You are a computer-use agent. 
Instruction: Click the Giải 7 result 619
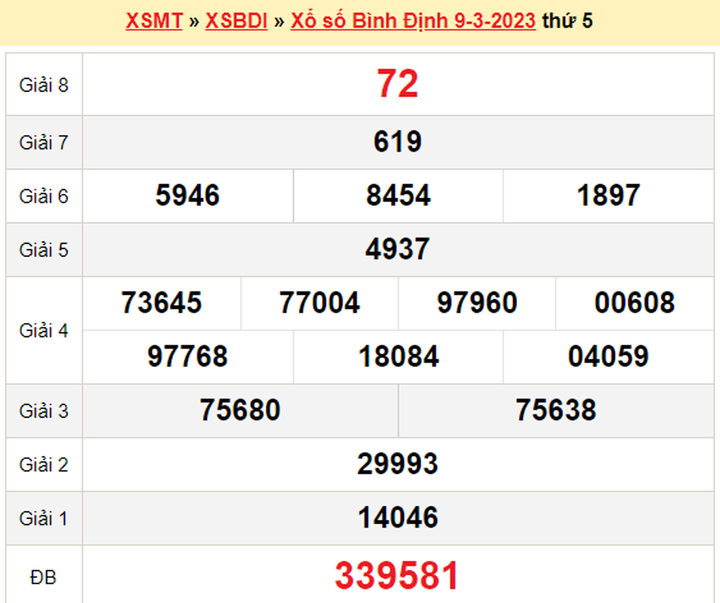point(397,142)
